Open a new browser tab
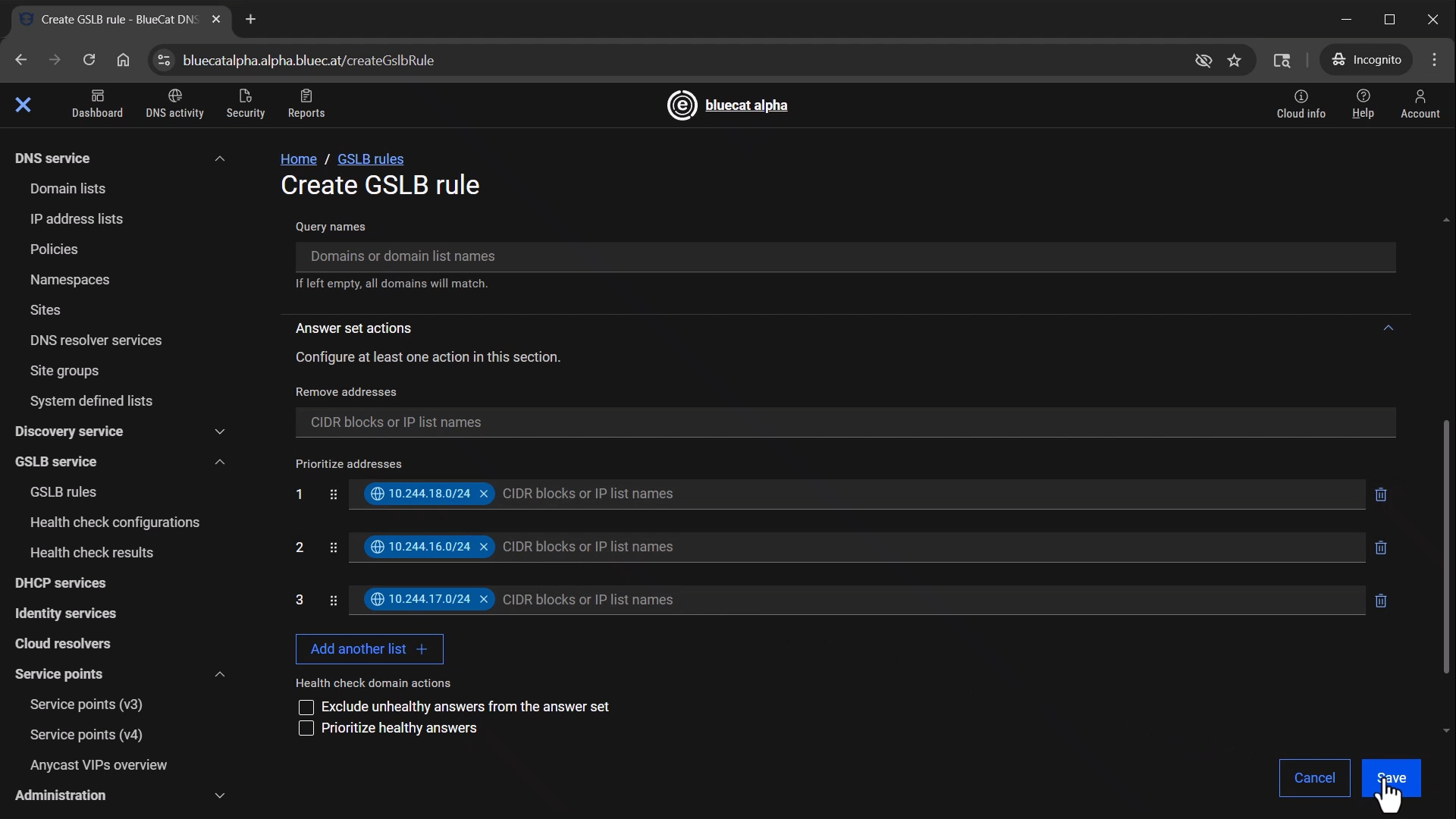Screen dimensions: 1456x819 click(x=250, y=19)
